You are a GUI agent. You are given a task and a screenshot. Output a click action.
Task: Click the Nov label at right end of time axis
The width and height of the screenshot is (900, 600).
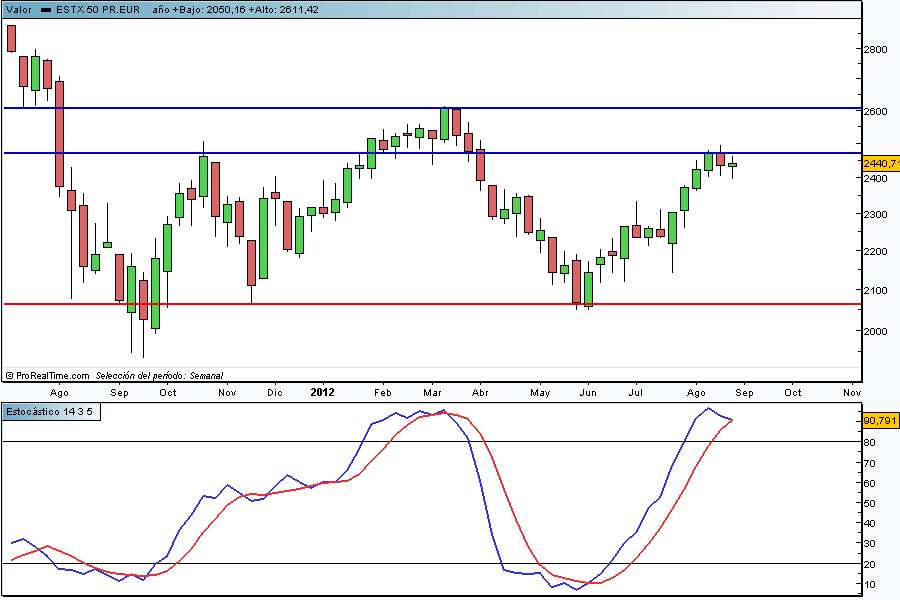click(852, 393)
